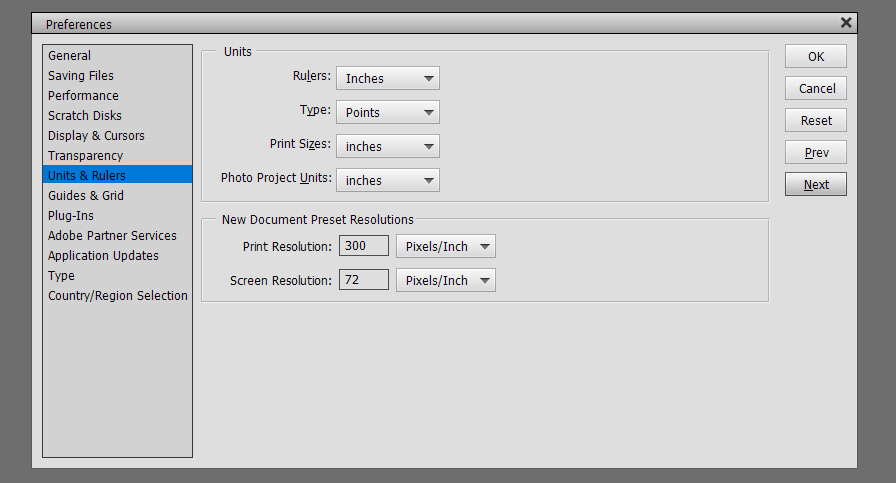
Task: Click the Print Resolution value field
Action: [363, 246]
